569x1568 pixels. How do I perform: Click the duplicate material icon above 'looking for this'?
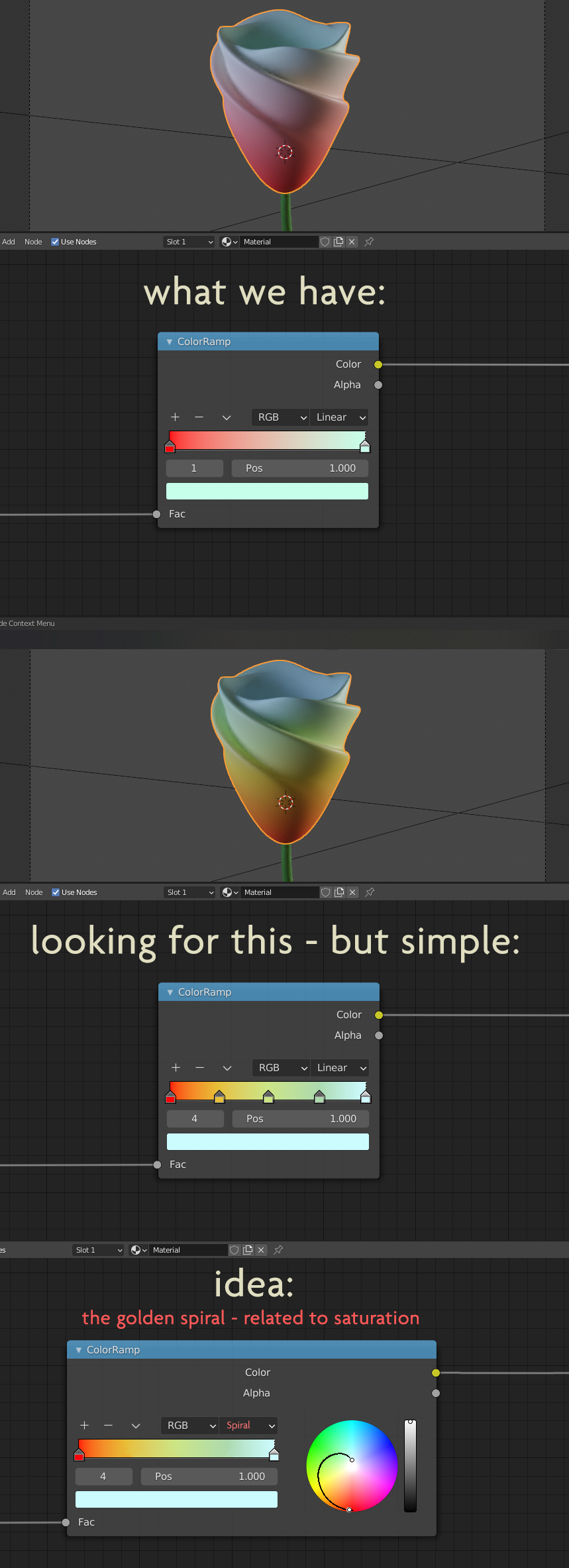[x=339, y=892]
